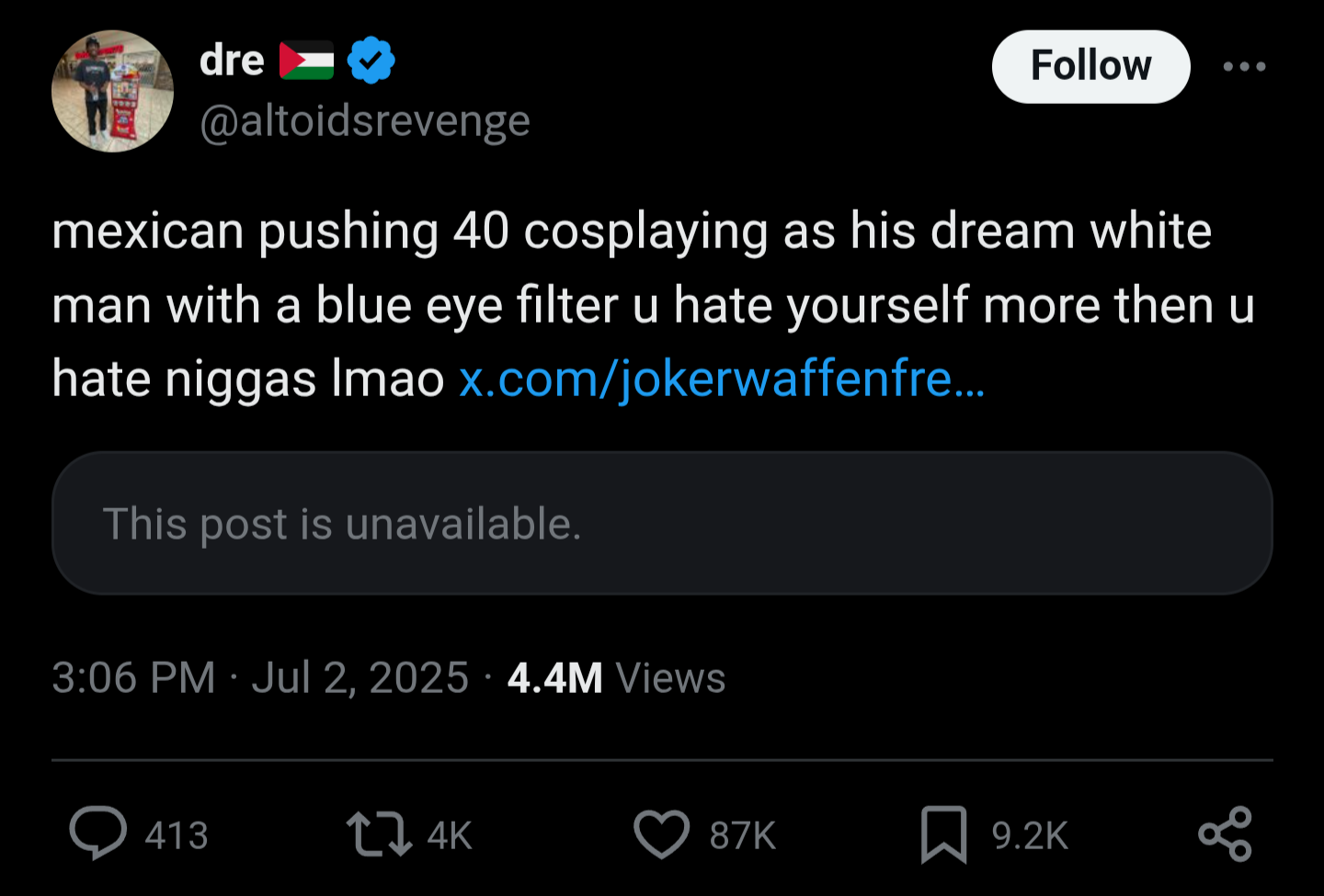
Task: Click the 9.2K bookmarks count
Action: 1030,835
